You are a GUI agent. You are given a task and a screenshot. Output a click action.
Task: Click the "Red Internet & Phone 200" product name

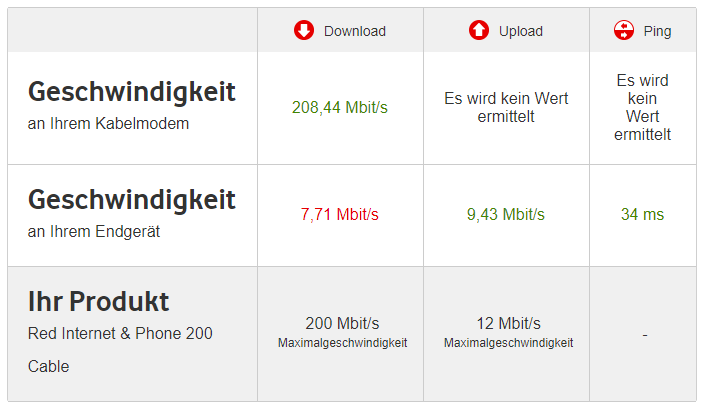tap(120, 333)
